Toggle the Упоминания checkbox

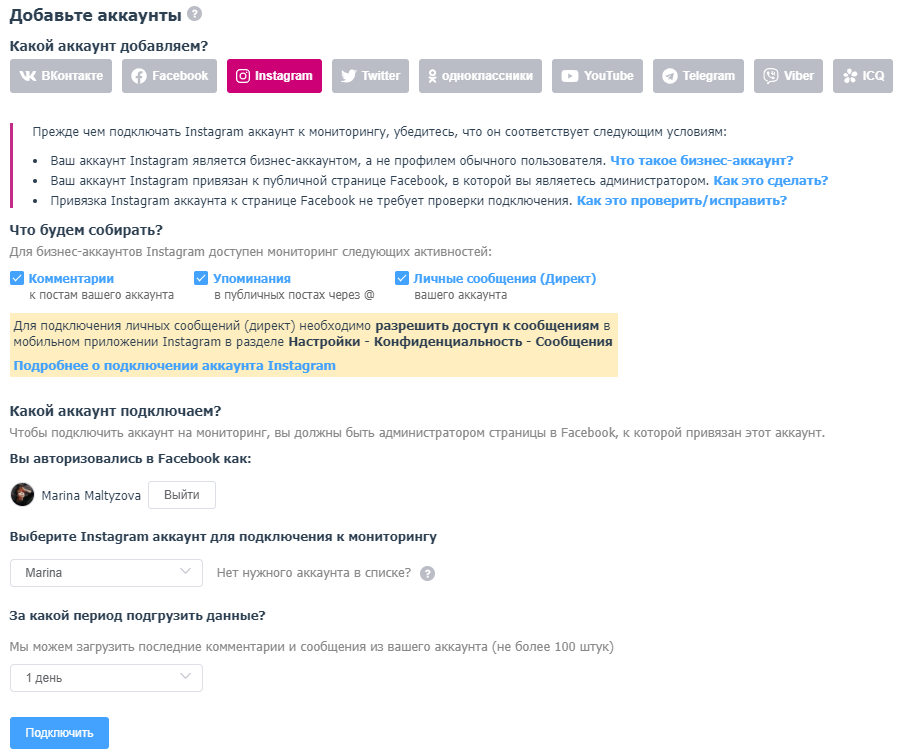pyautogui.click(x=201, y=278)
